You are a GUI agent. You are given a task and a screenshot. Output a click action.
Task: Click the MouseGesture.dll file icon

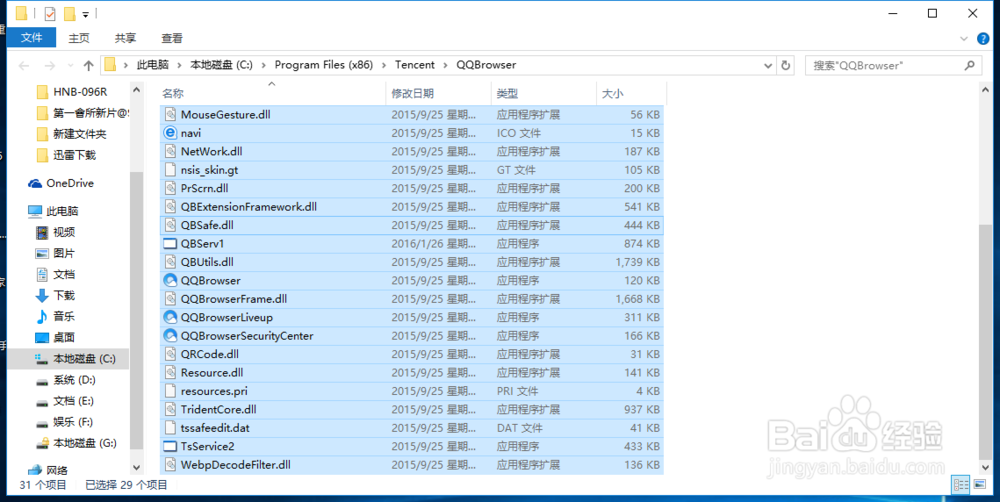coord(170,114)
